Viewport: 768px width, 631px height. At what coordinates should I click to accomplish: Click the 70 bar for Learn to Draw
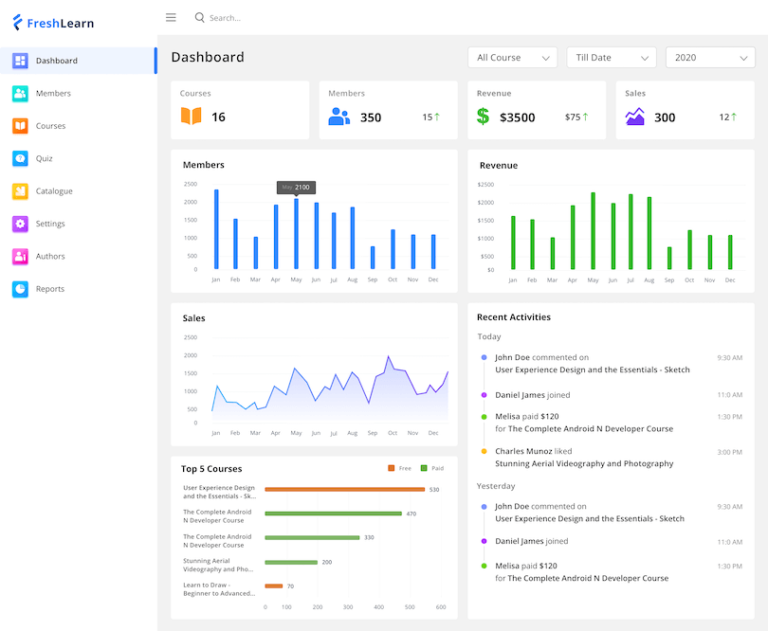pos(274,586)
